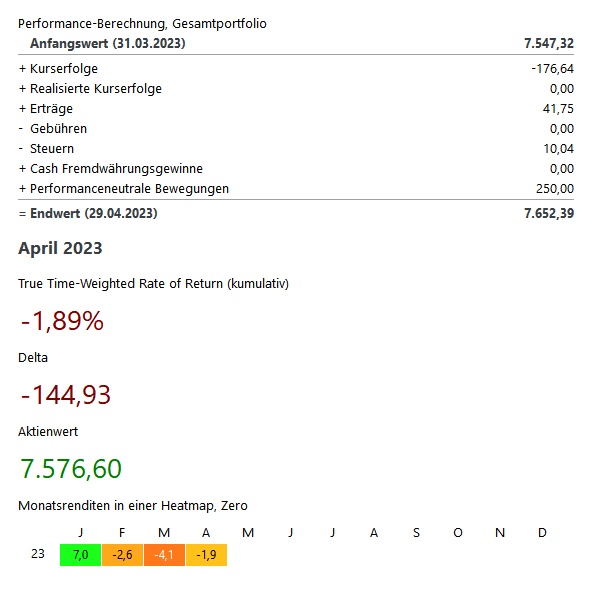The height and width of the screenshot is (593, 594).
Task: Click the Monatsrenditen in einer Heatmap title
Action: coord(133,506)
